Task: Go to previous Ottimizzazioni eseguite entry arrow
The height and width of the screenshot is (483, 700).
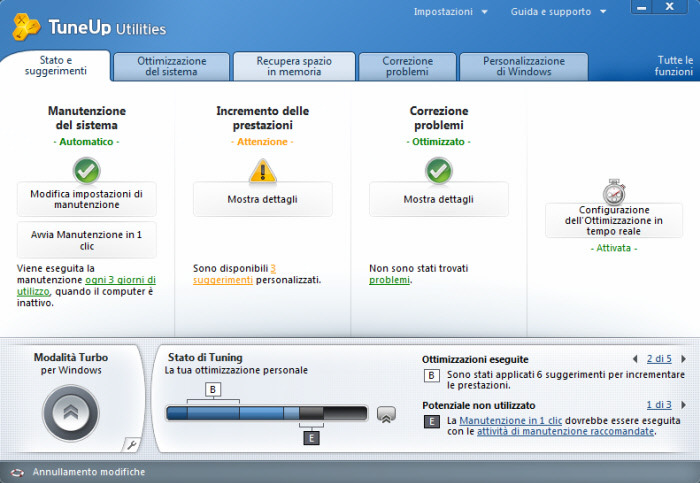Action: tap(635, 359)
